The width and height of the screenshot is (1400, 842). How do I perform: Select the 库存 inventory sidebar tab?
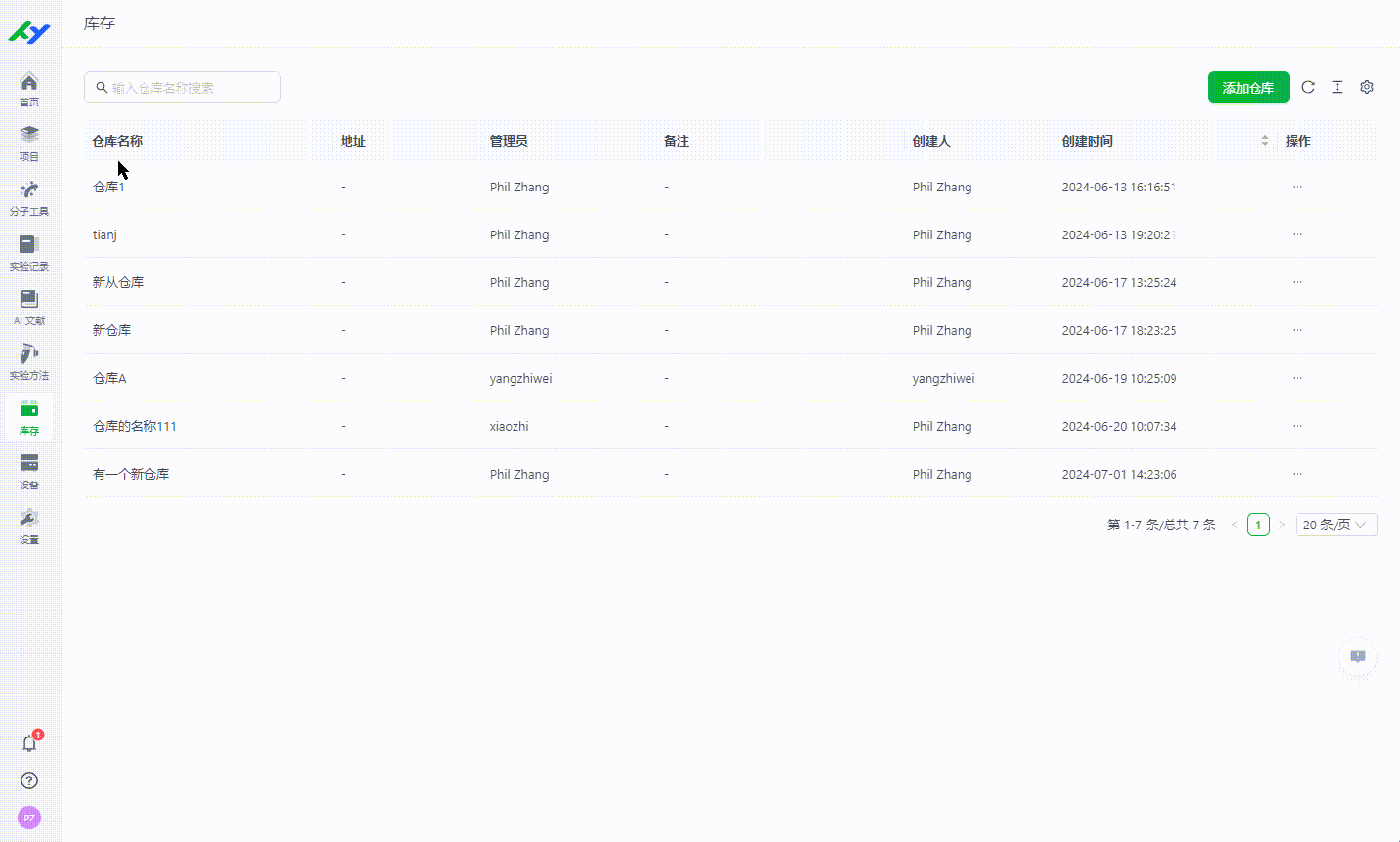tap(29, 416)
